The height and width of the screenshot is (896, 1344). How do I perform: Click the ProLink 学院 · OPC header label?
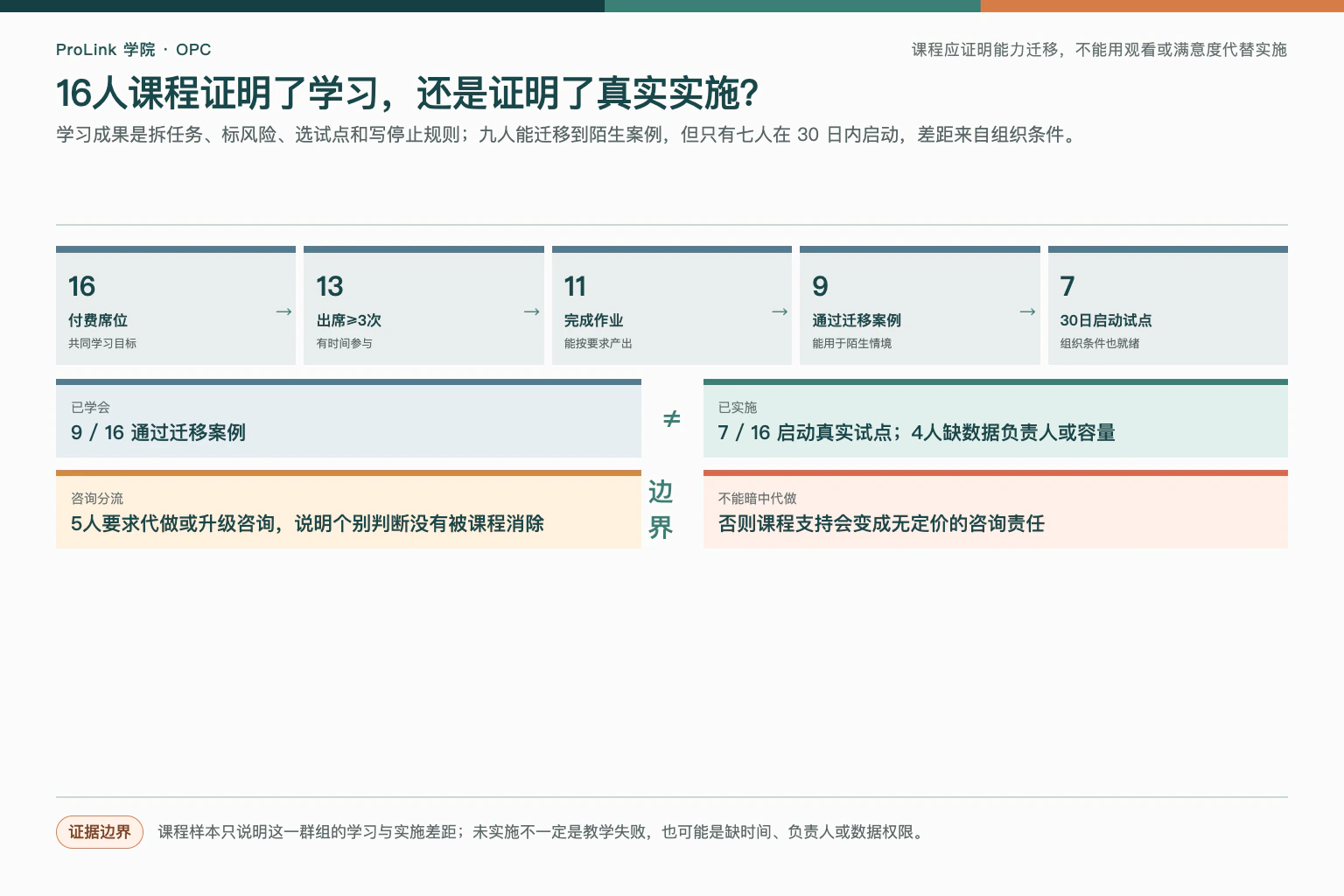(x=133, y=50)
